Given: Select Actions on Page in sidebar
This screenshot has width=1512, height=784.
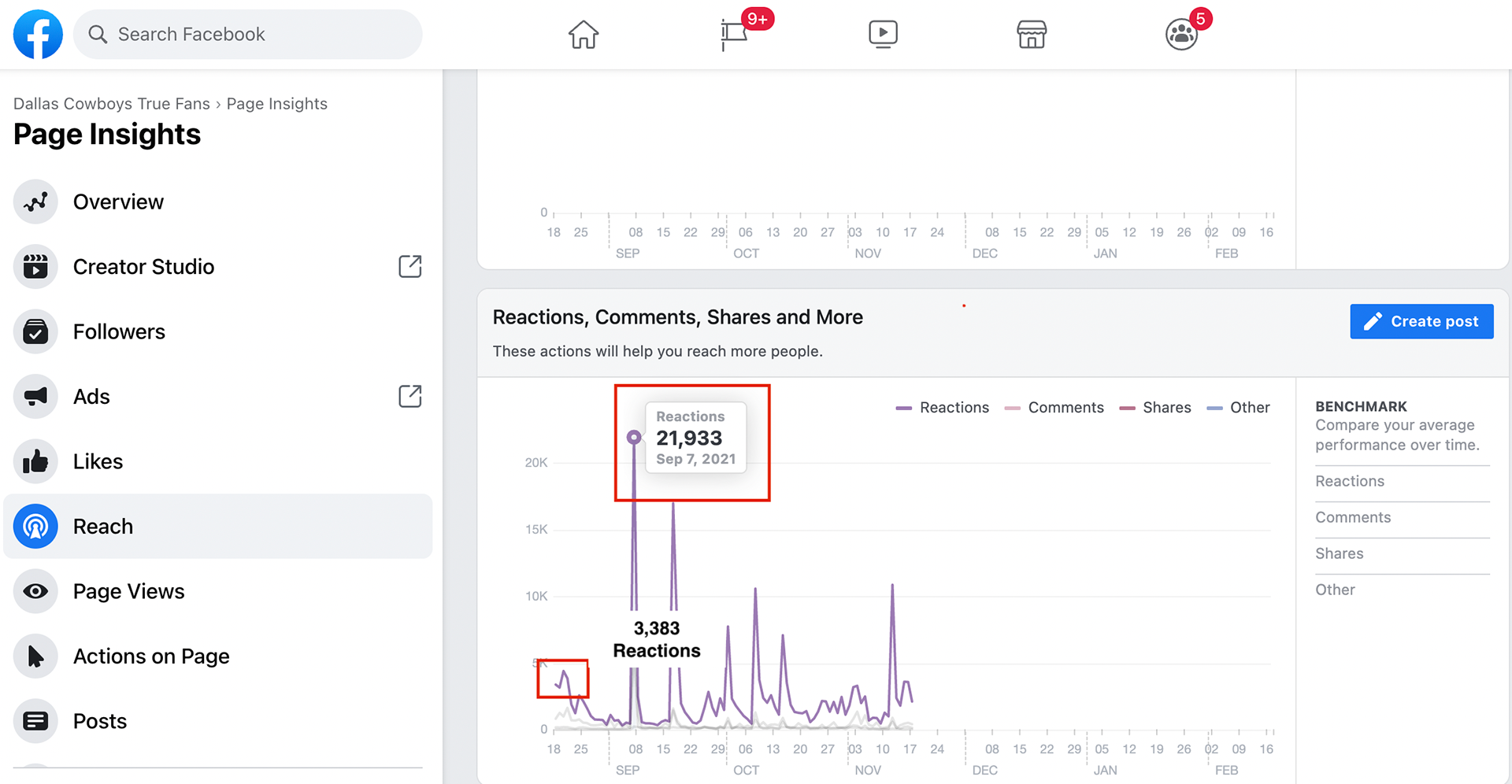Looking at the screenshot, I should pyautogui.click(x=218, y=656).
